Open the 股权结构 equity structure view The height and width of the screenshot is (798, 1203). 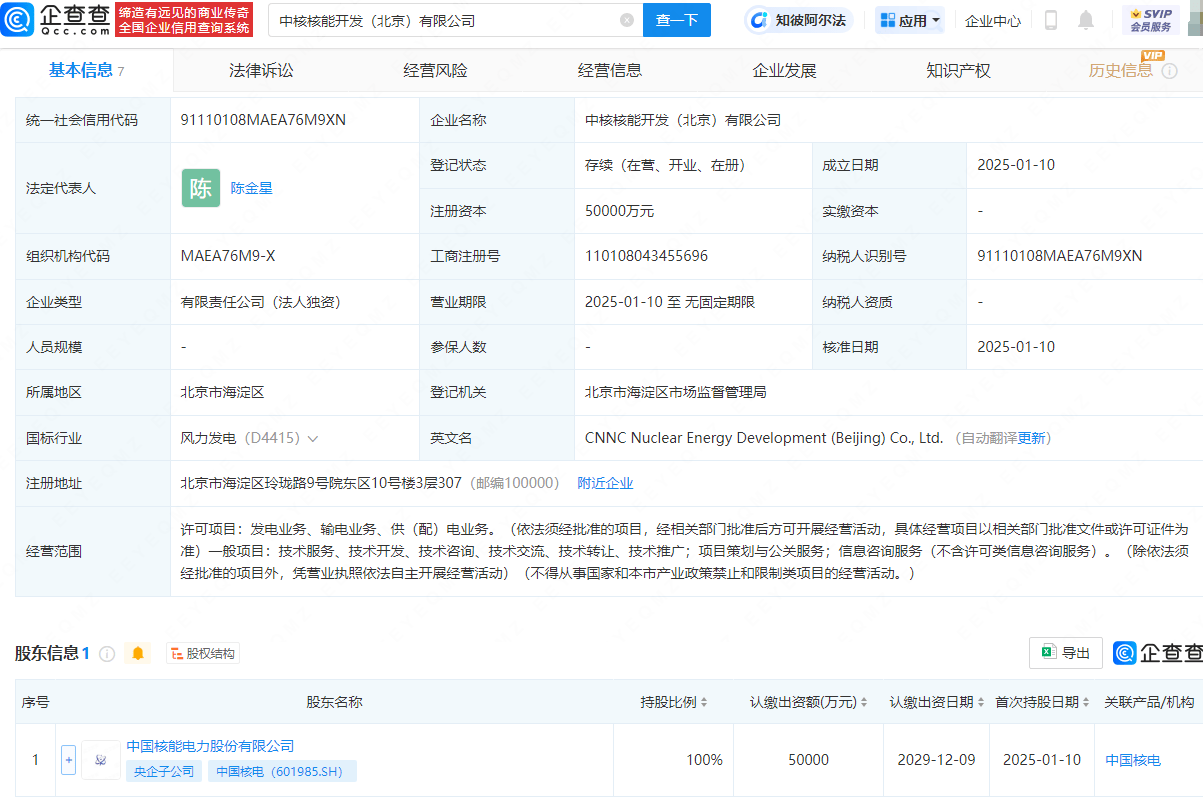pos(203,654)
